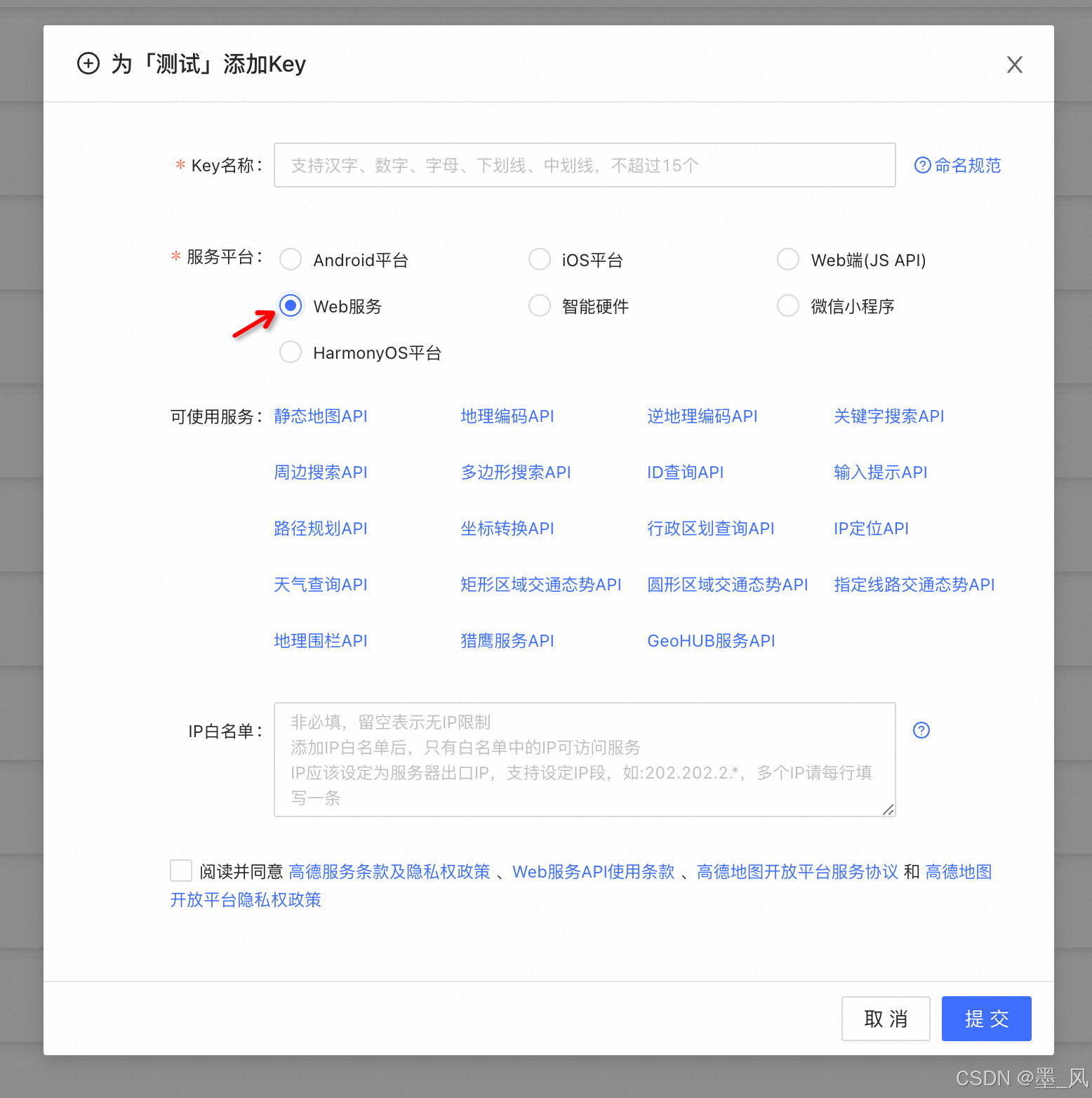Open the GeoHUB服务API link

pyautogui.click(x=711, y=640)
